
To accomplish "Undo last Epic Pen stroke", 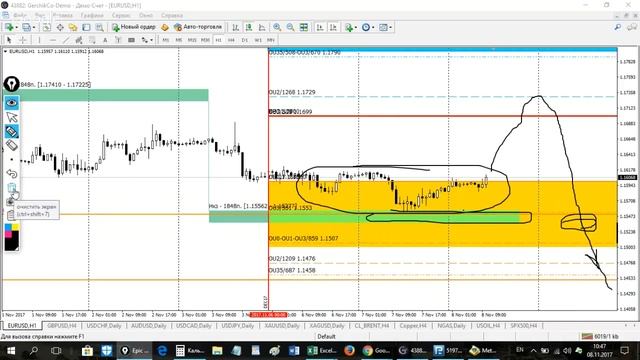I will [12, 174].
